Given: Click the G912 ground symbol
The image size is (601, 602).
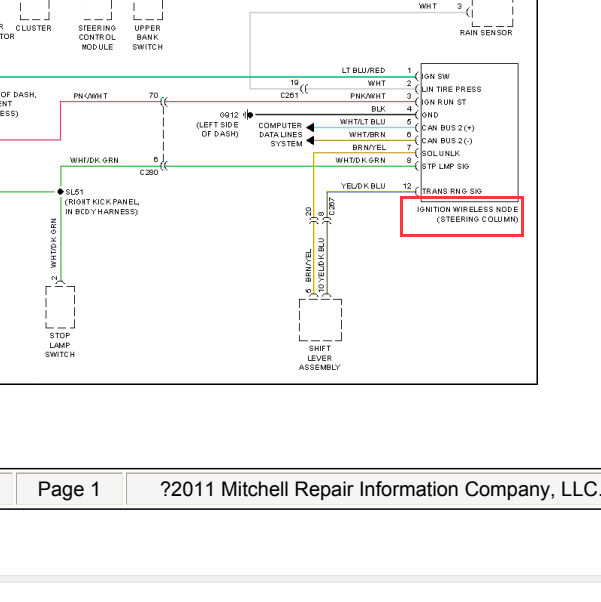Looking at the screenshot, I should [x=248, y=114].
